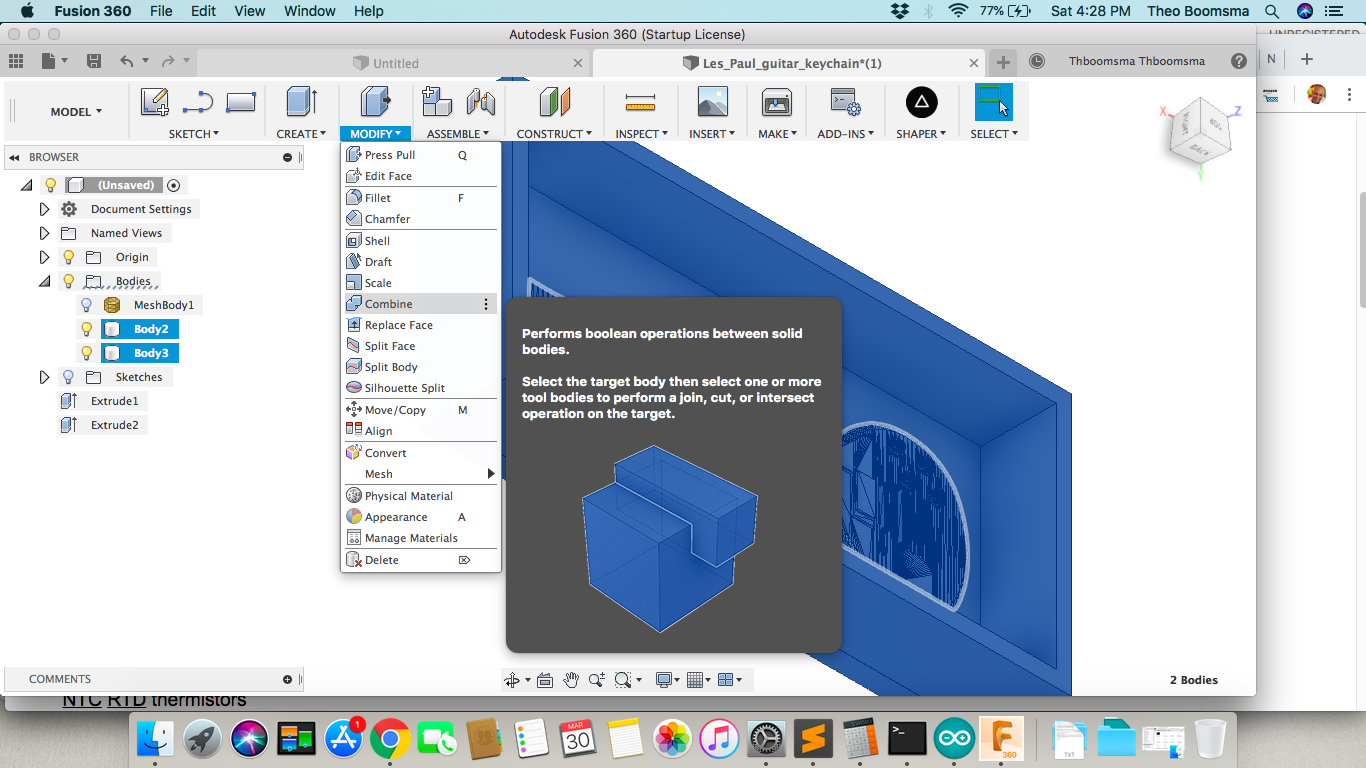Image resolution: width=1366 pixels, height=768 pixels.
Task: Toggle visibility lightbulb for Sketches folder
Action: [69, 377]
